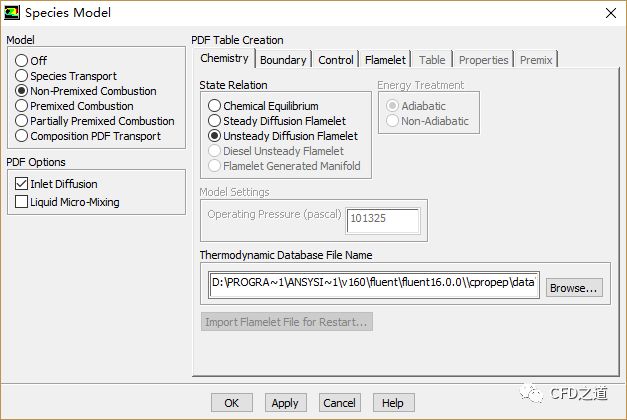Select the Species Transport model

click(22, 76)
